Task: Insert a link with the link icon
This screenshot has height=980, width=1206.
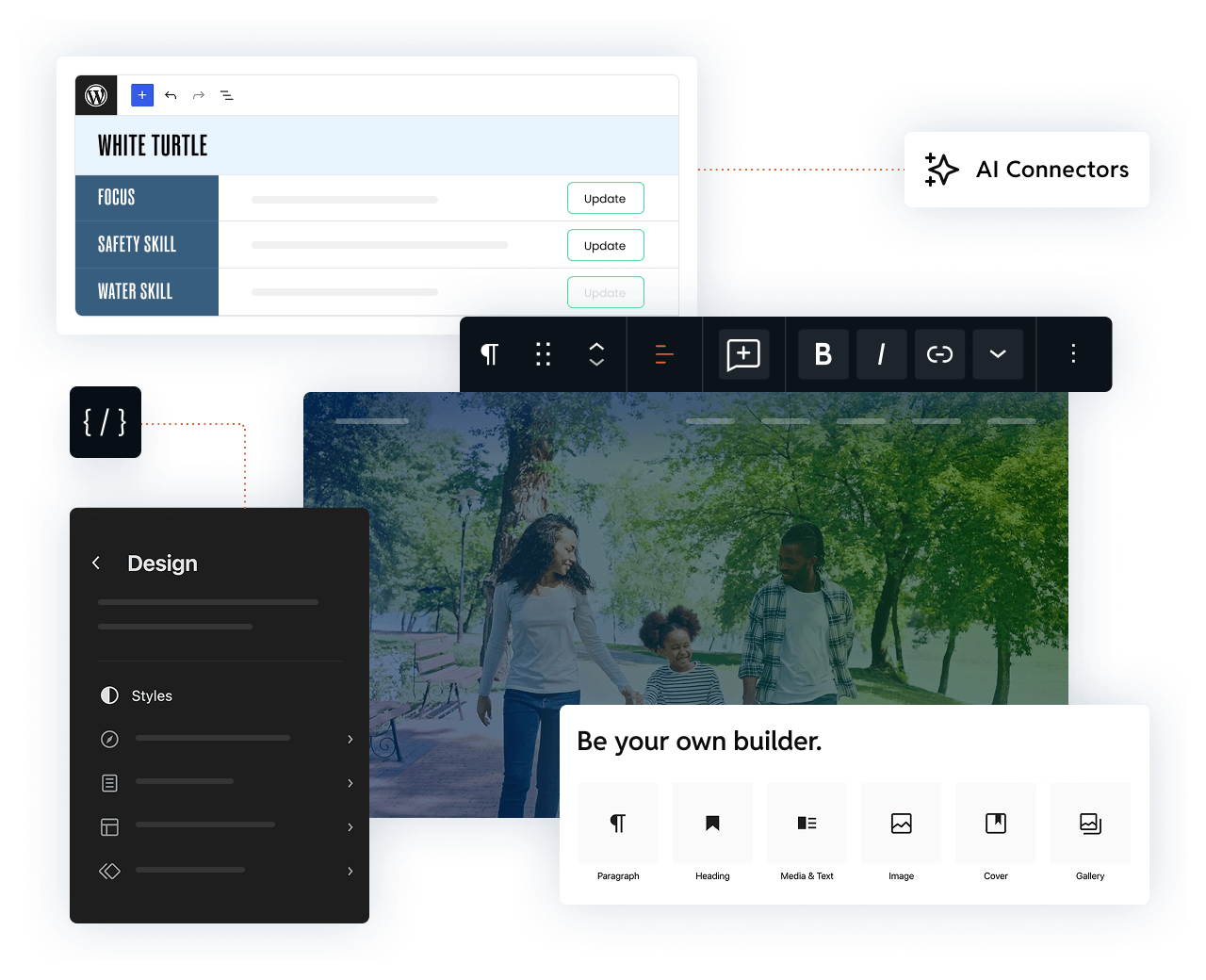Action: click(940, 354)
